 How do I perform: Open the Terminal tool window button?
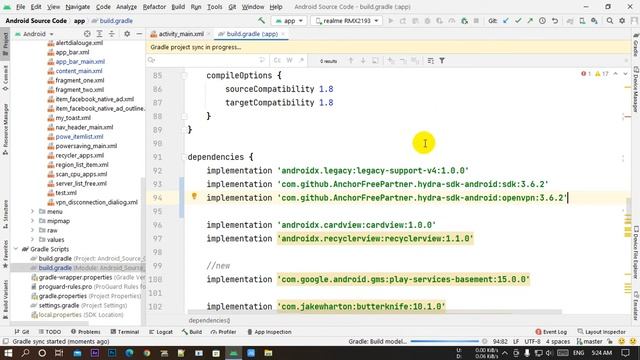(125, 332)
